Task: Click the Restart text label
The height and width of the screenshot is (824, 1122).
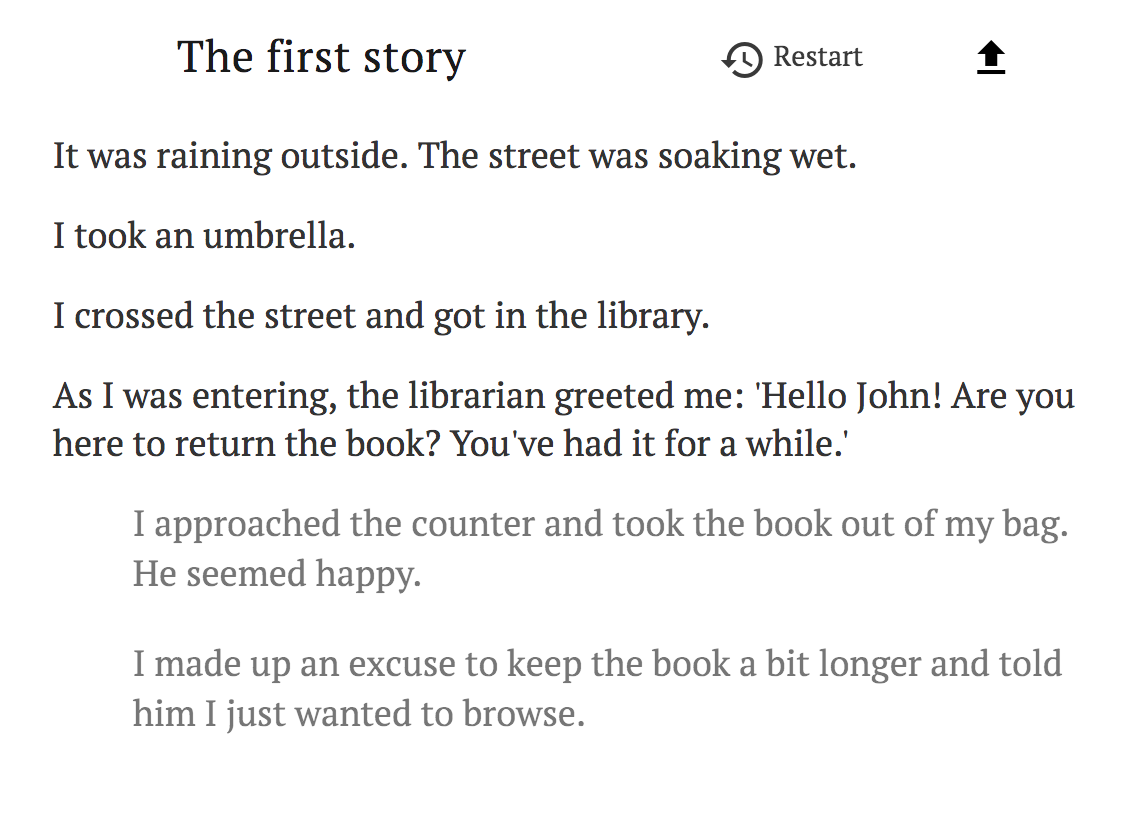Action: tap(817, 57)
